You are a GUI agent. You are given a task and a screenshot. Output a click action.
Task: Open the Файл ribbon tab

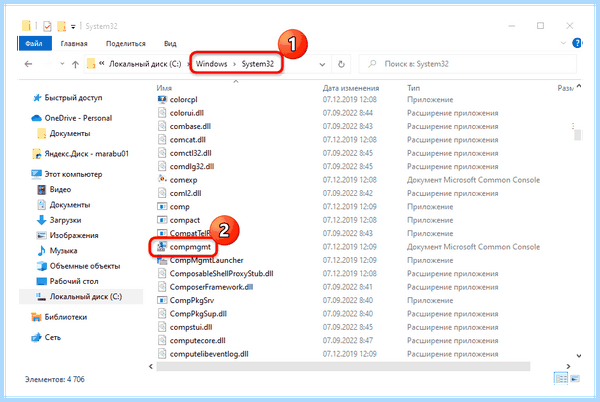[34, 44]
